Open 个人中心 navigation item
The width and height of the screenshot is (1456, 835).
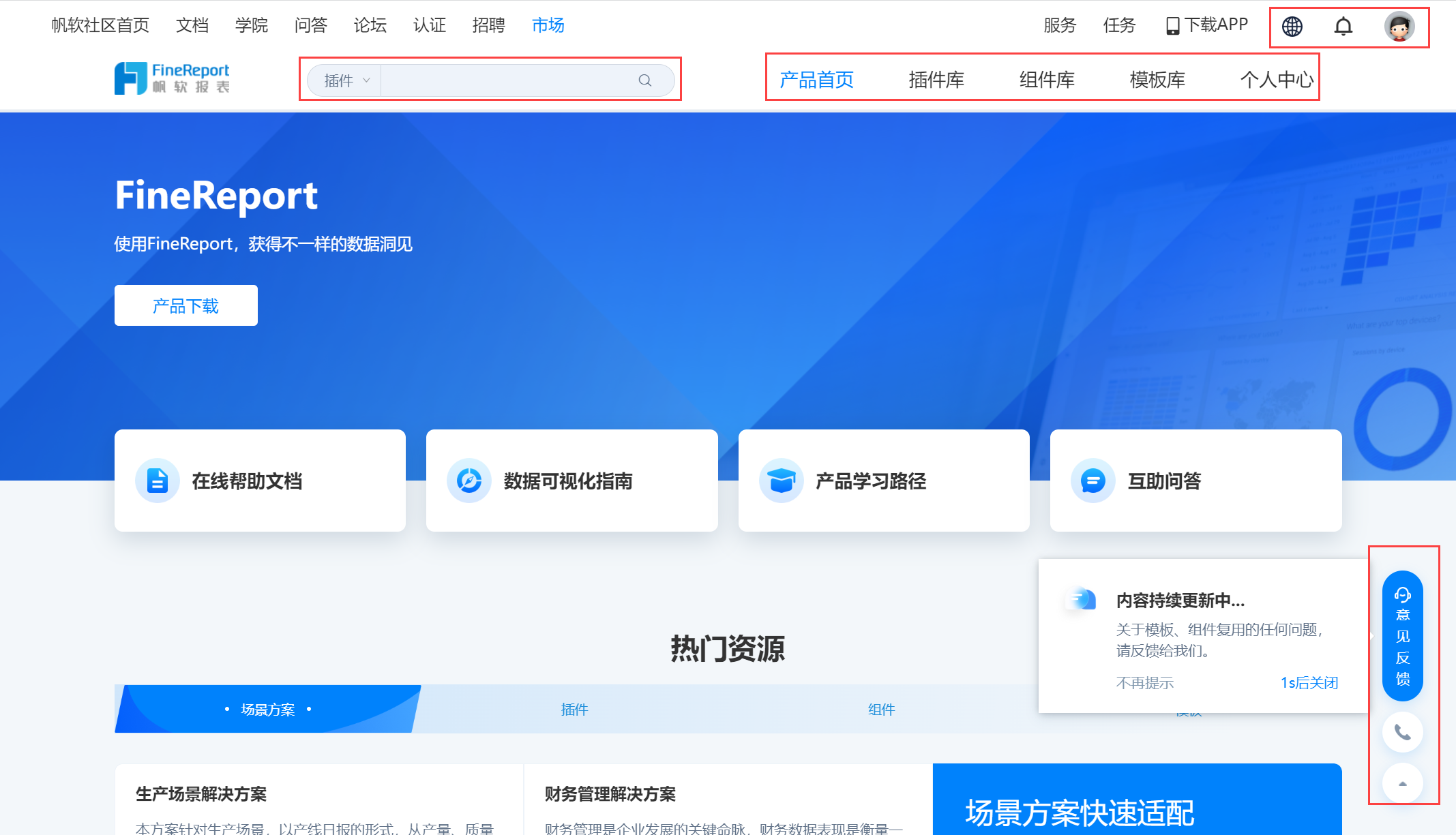click(1276, 80)
